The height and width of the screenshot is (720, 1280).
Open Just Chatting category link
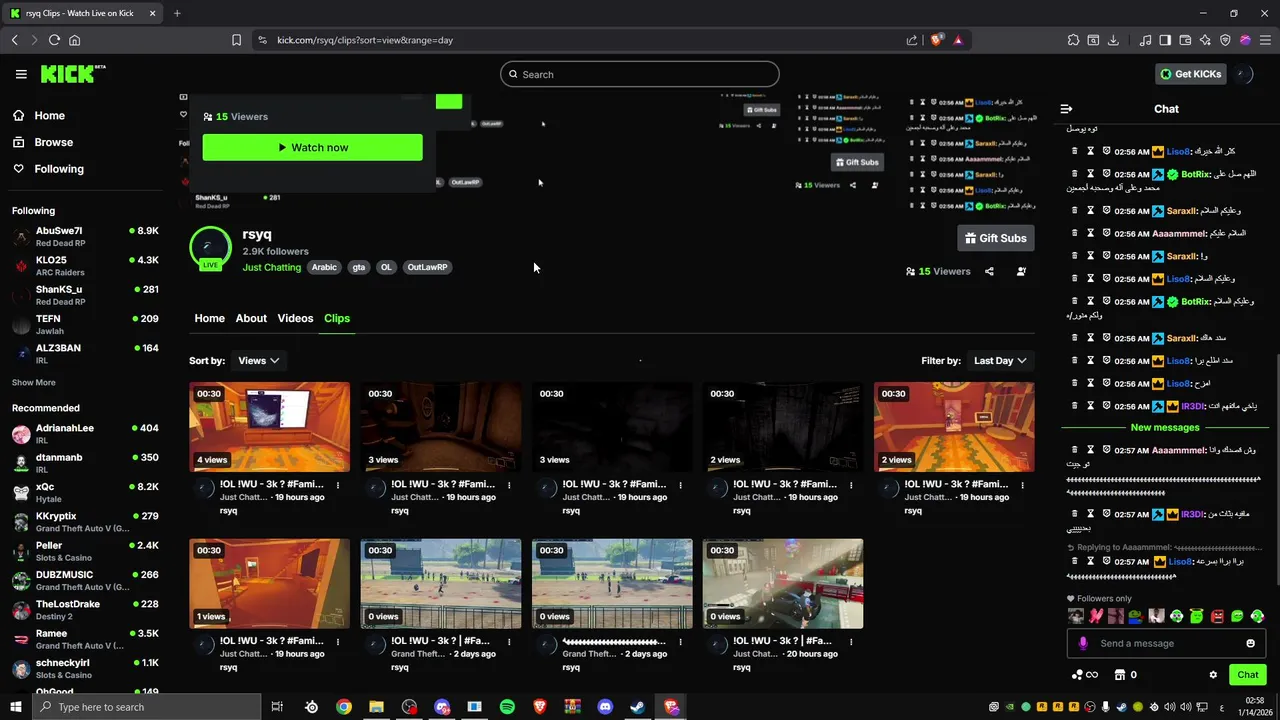tap(271, 267)
